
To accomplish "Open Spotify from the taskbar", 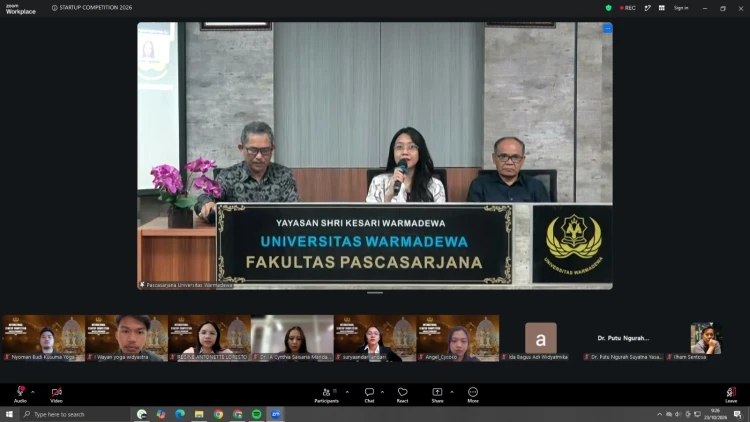I will click(256, 414).
